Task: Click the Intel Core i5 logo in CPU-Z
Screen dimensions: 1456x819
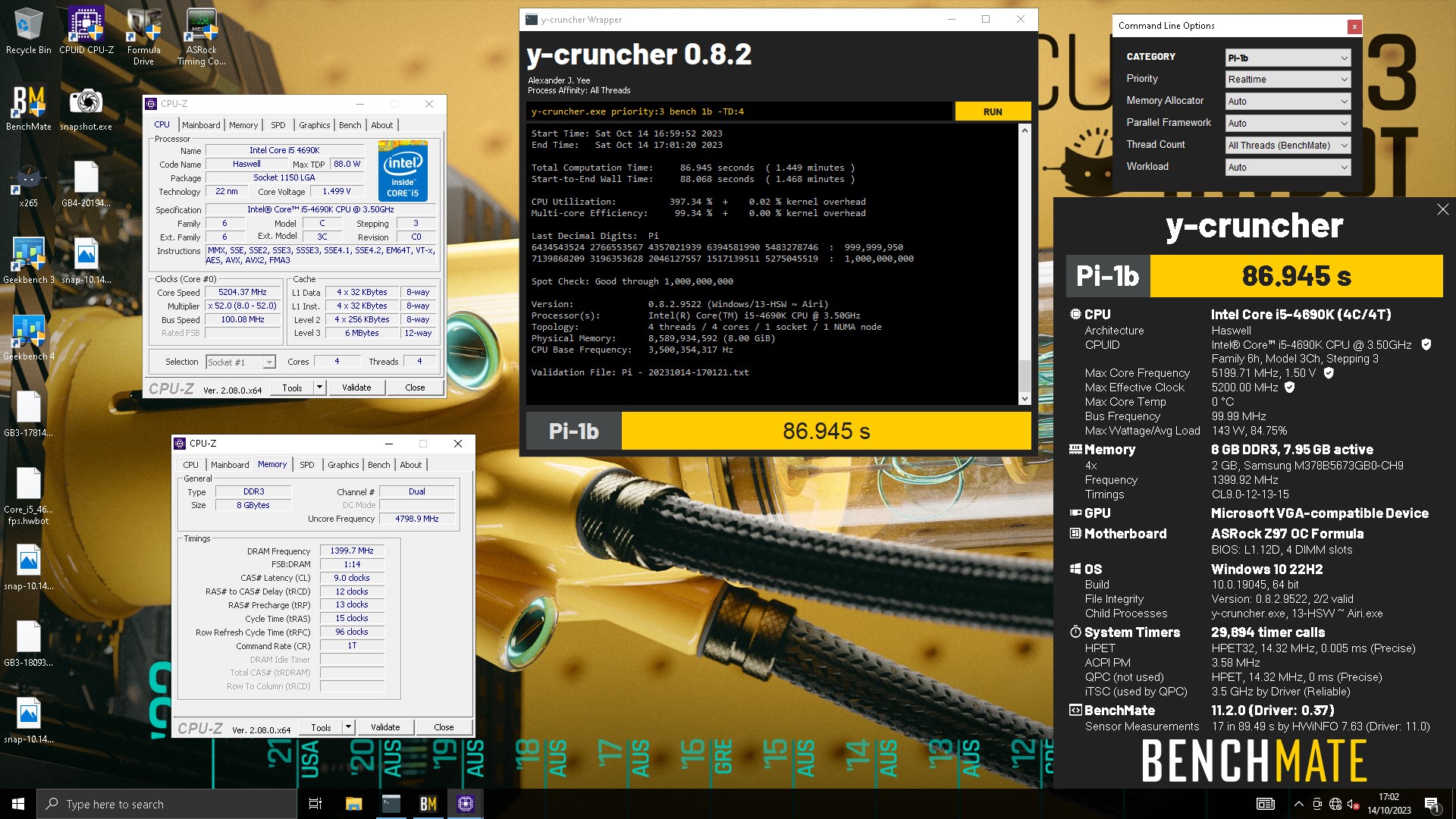Action: coord(403,171)
